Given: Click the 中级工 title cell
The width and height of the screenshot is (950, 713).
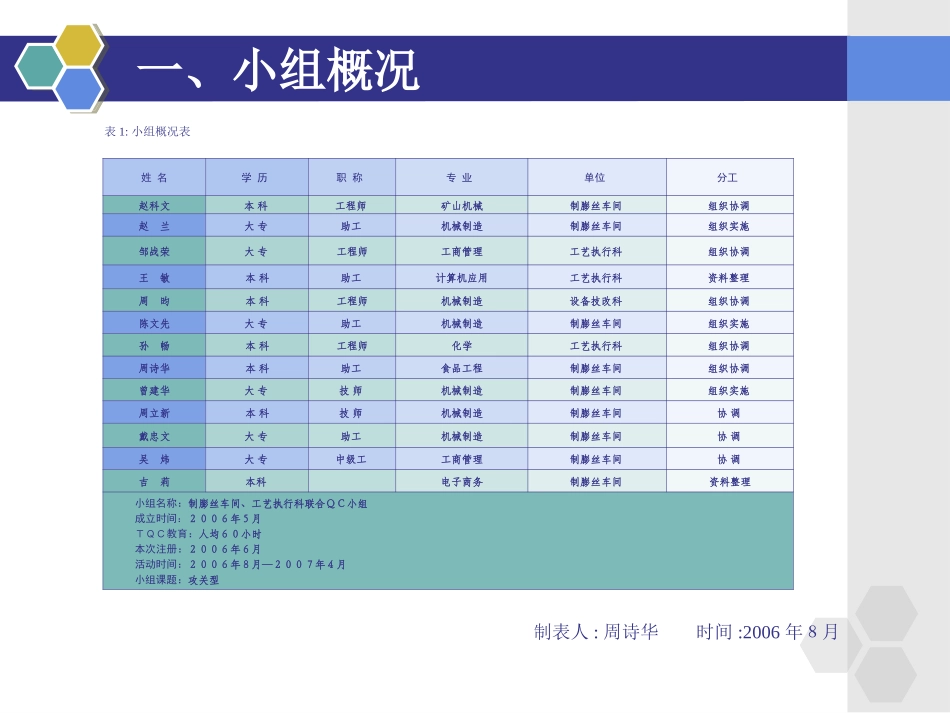Looking at the screenshot, I should (x=352, y=459).
